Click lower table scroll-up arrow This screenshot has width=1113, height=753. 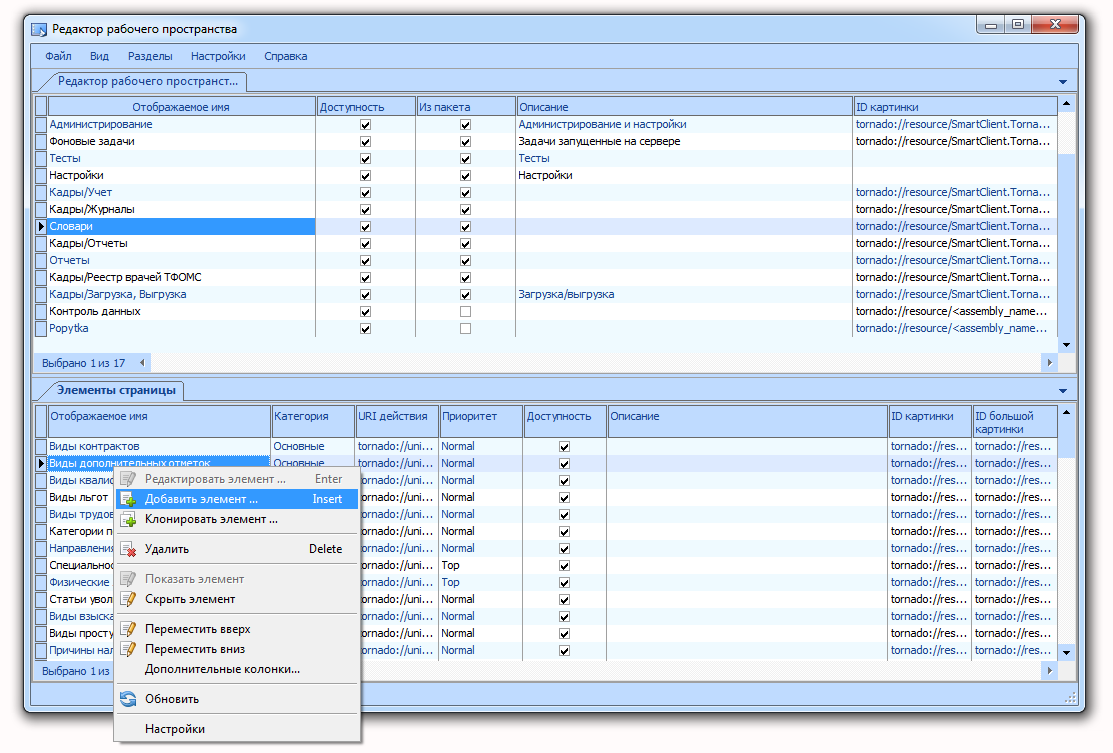click(x=1066, y=412)
